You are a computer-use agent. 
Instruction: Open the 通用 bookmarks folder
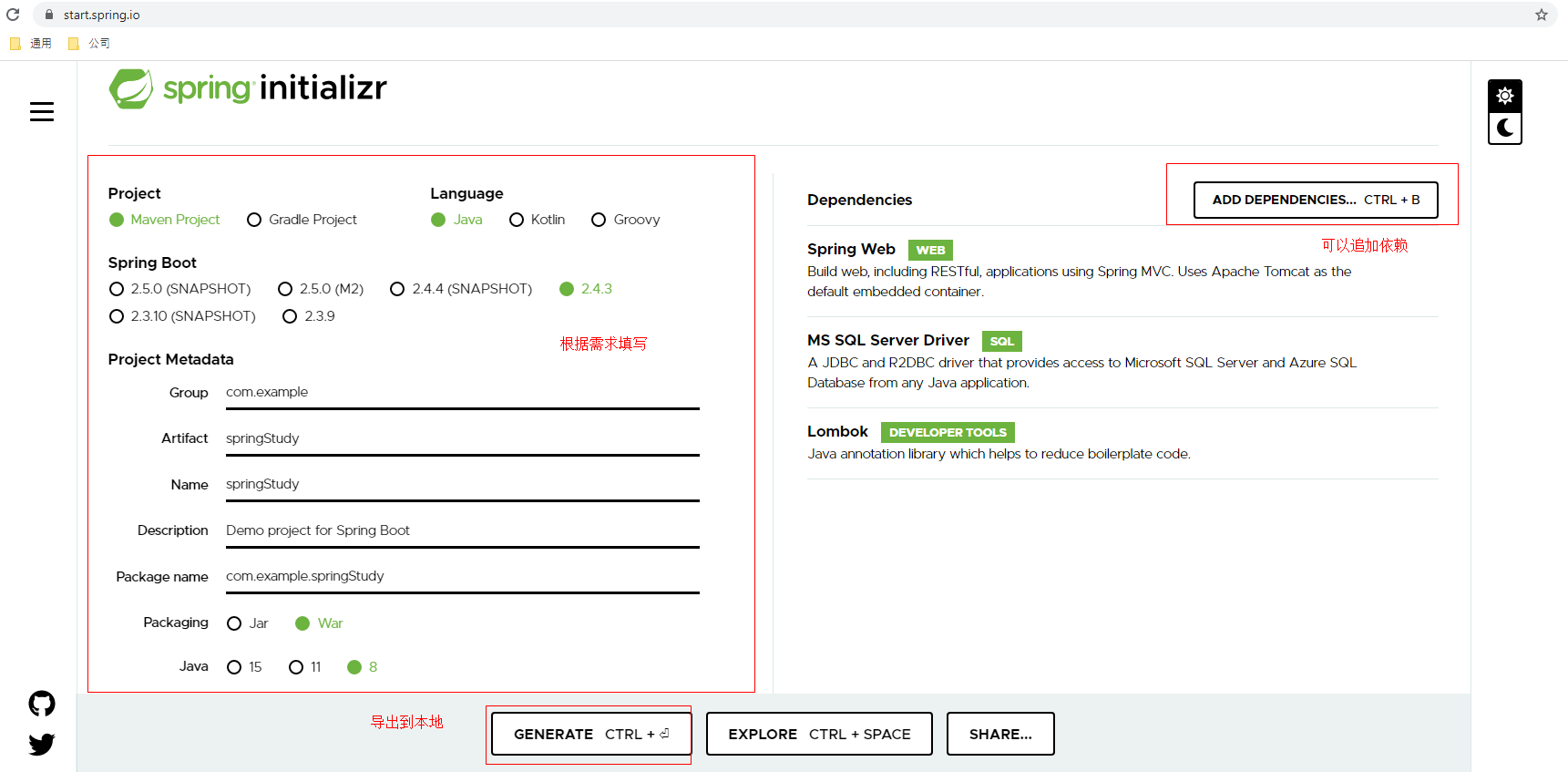pos(31,43)
